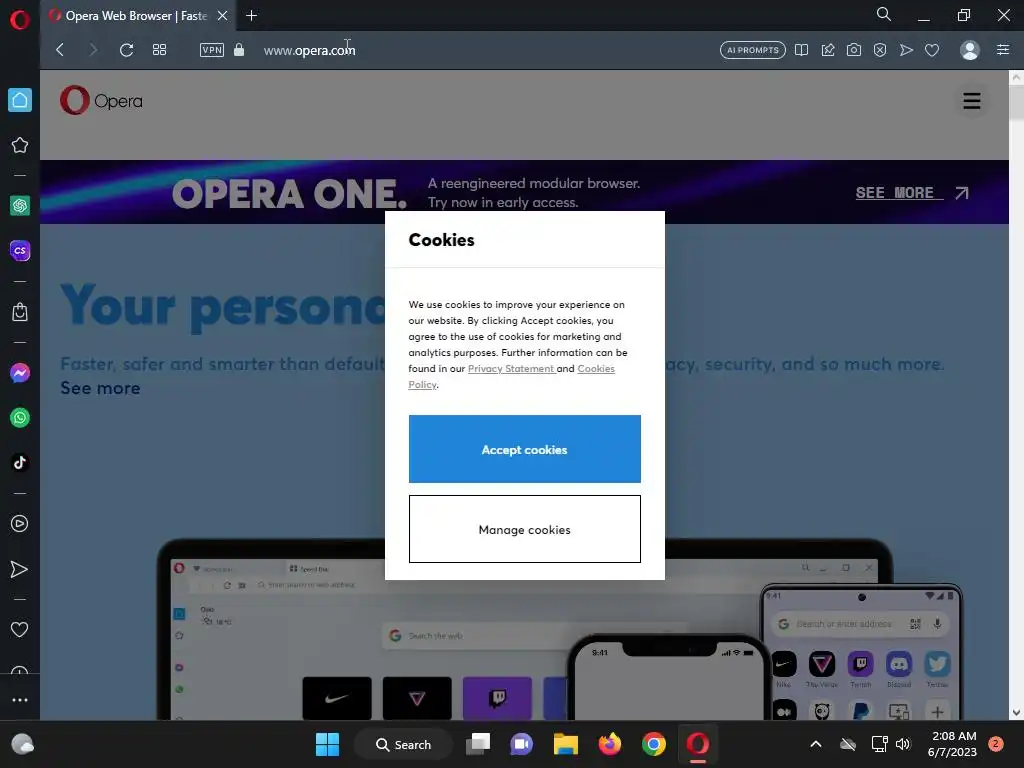1024x768 pixels.
Task: Click SEE MORE link in Opera One banner
Action: 912,193
